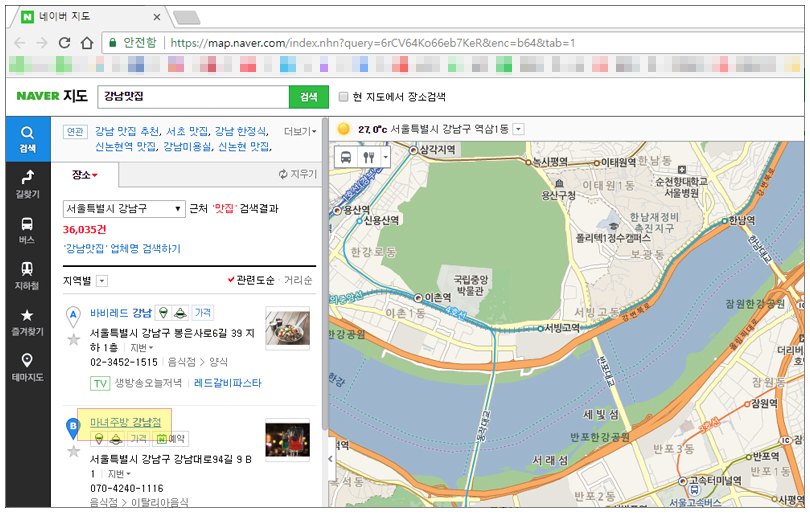810x514 pixels.
Task: Open the location dropdown next to 역삼1동
Action: coord(519,129)
